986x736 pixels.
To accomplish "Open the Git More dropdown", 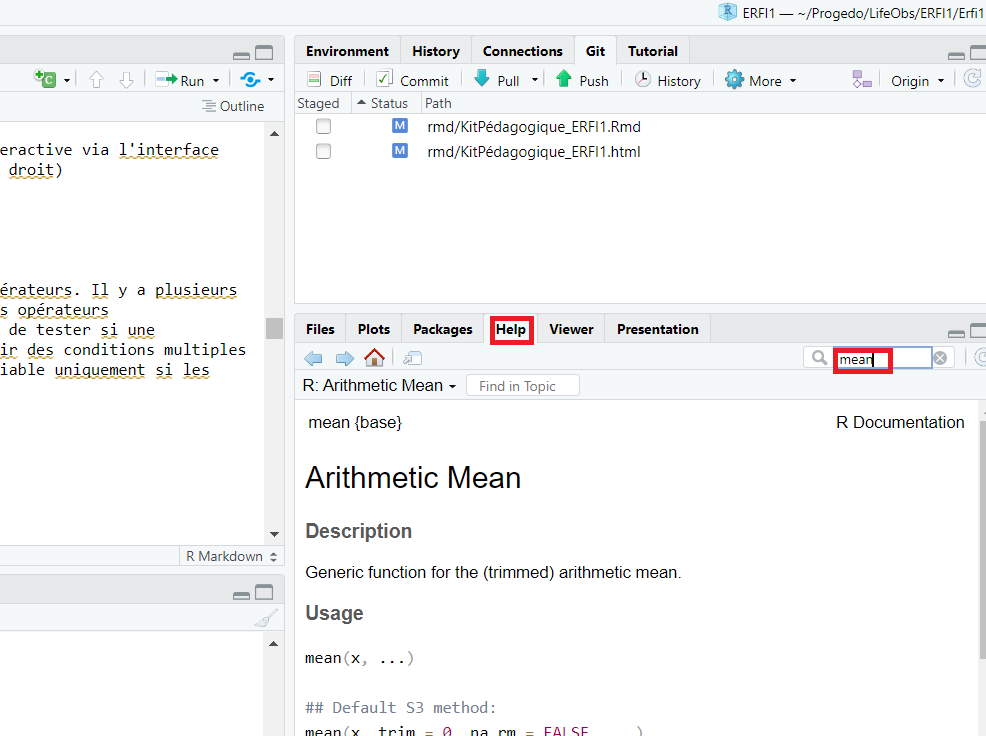I will tap(761, 80).
